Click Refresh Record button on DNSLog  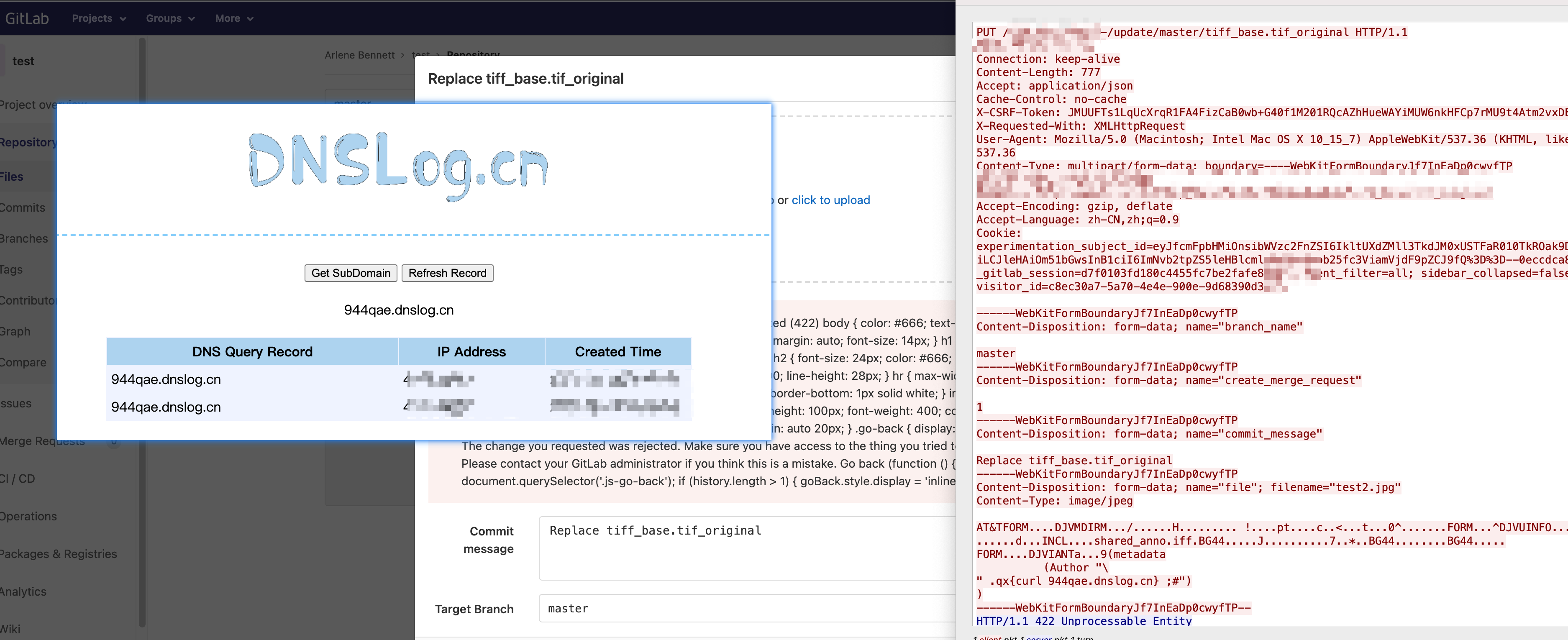447,273
